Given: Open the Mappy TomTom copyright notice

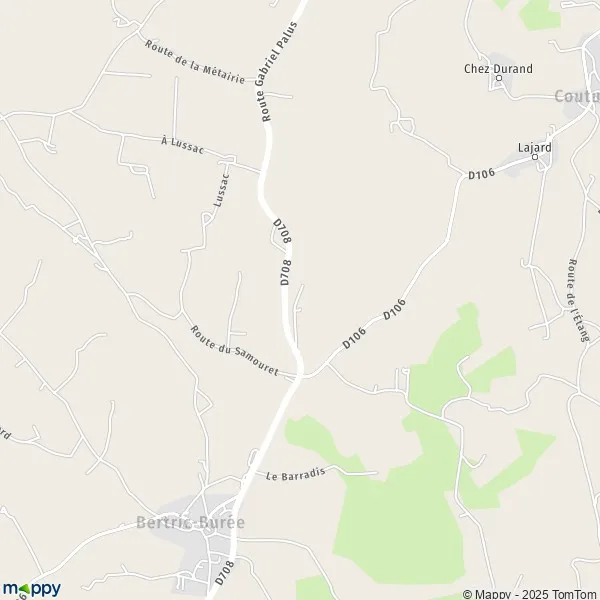Looking at the screenshot, I should tap(531, 594).
